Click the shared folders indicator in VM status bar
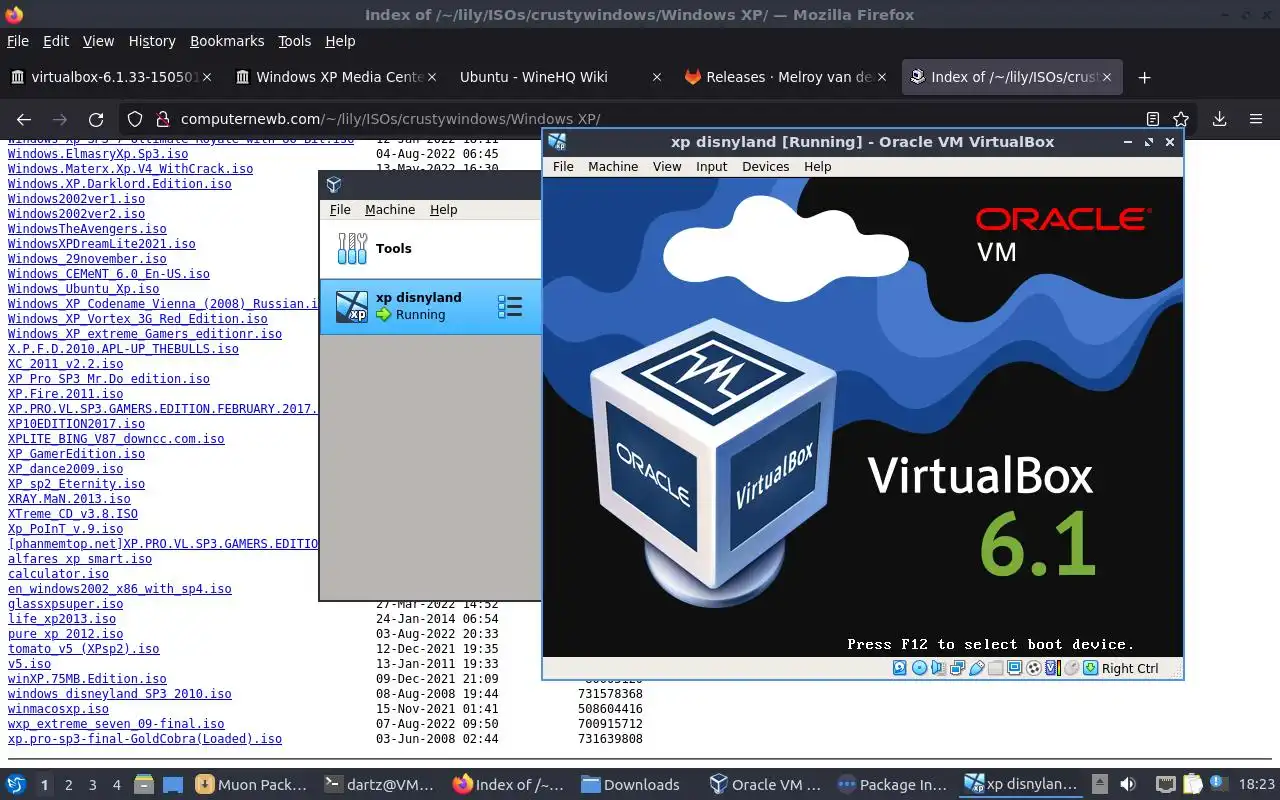This screenshot has height=800, width=1280. (x=996, y=668)
